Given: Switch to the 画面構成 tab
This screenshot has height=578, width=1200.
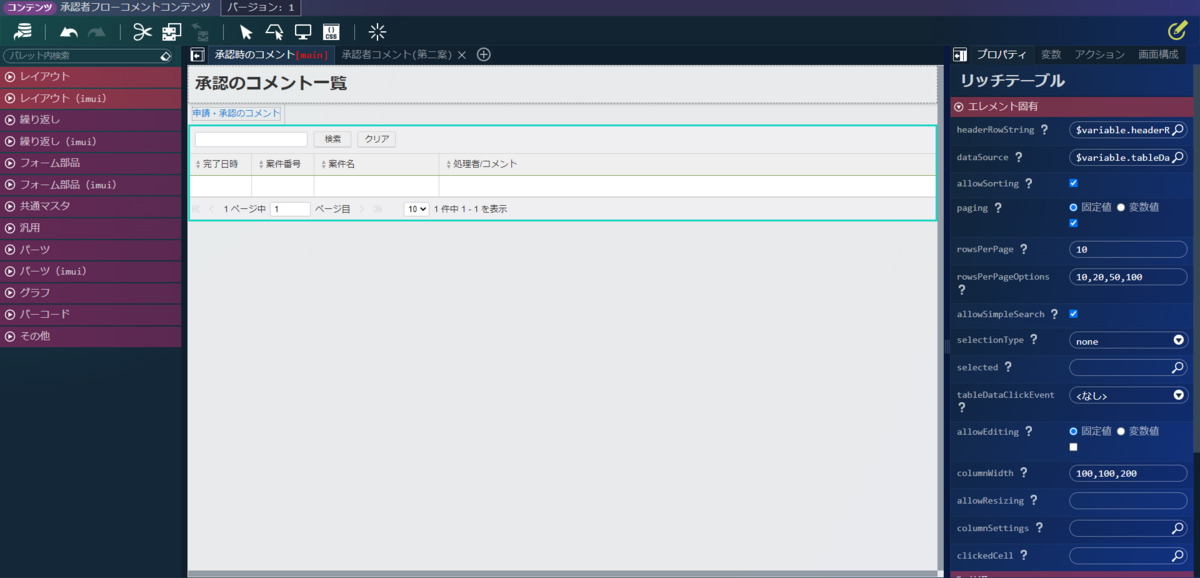Looking at the screenshot, I should click(x=1158, y=55).
